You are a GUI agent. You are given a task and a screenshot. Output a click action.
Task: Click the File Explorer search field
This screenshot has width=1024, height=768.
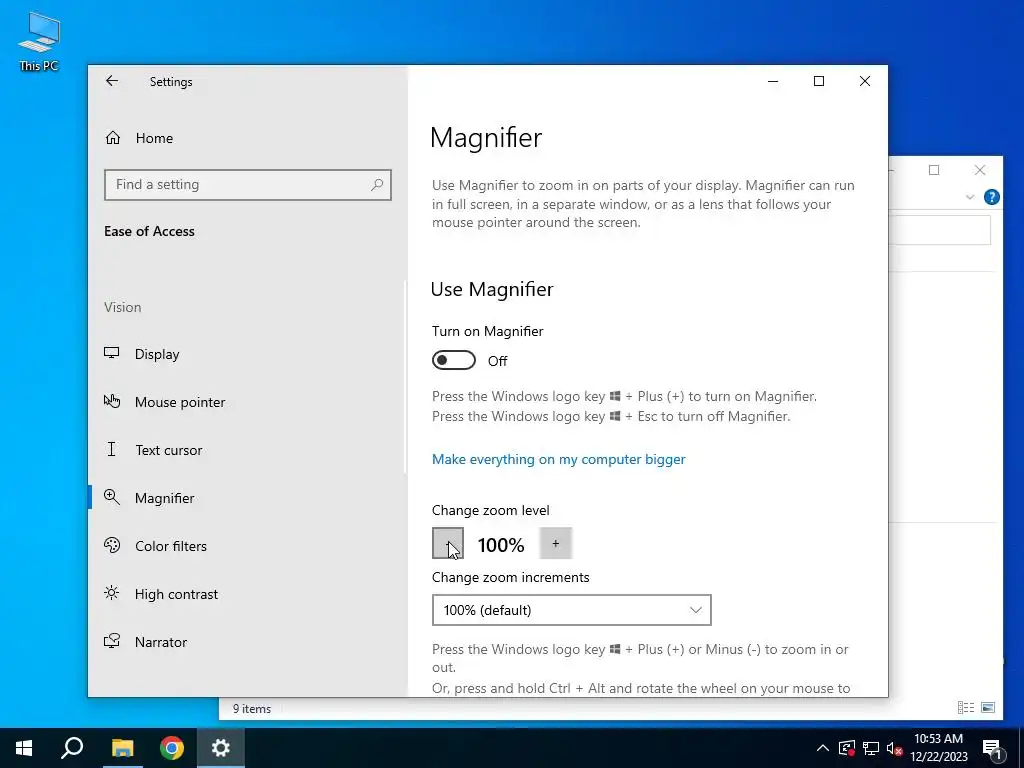(x=940, y=231)
